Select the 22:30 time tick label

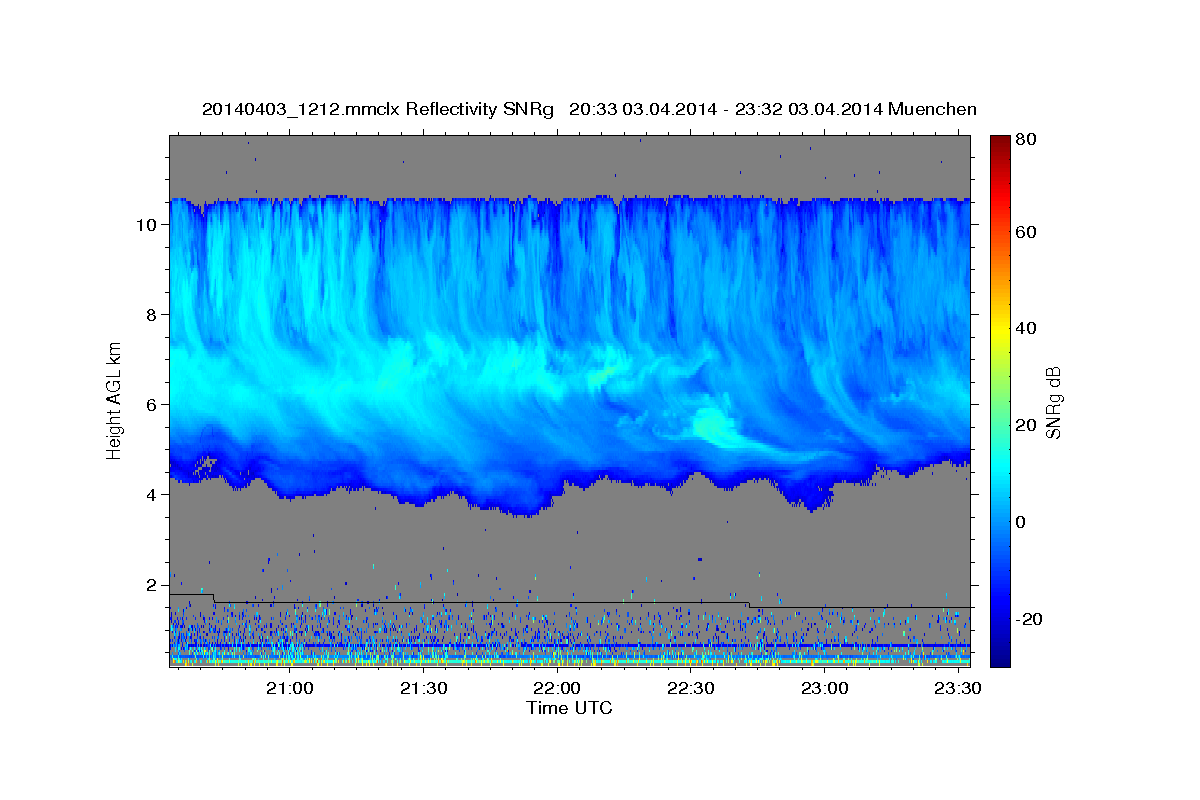click(690, 688)
